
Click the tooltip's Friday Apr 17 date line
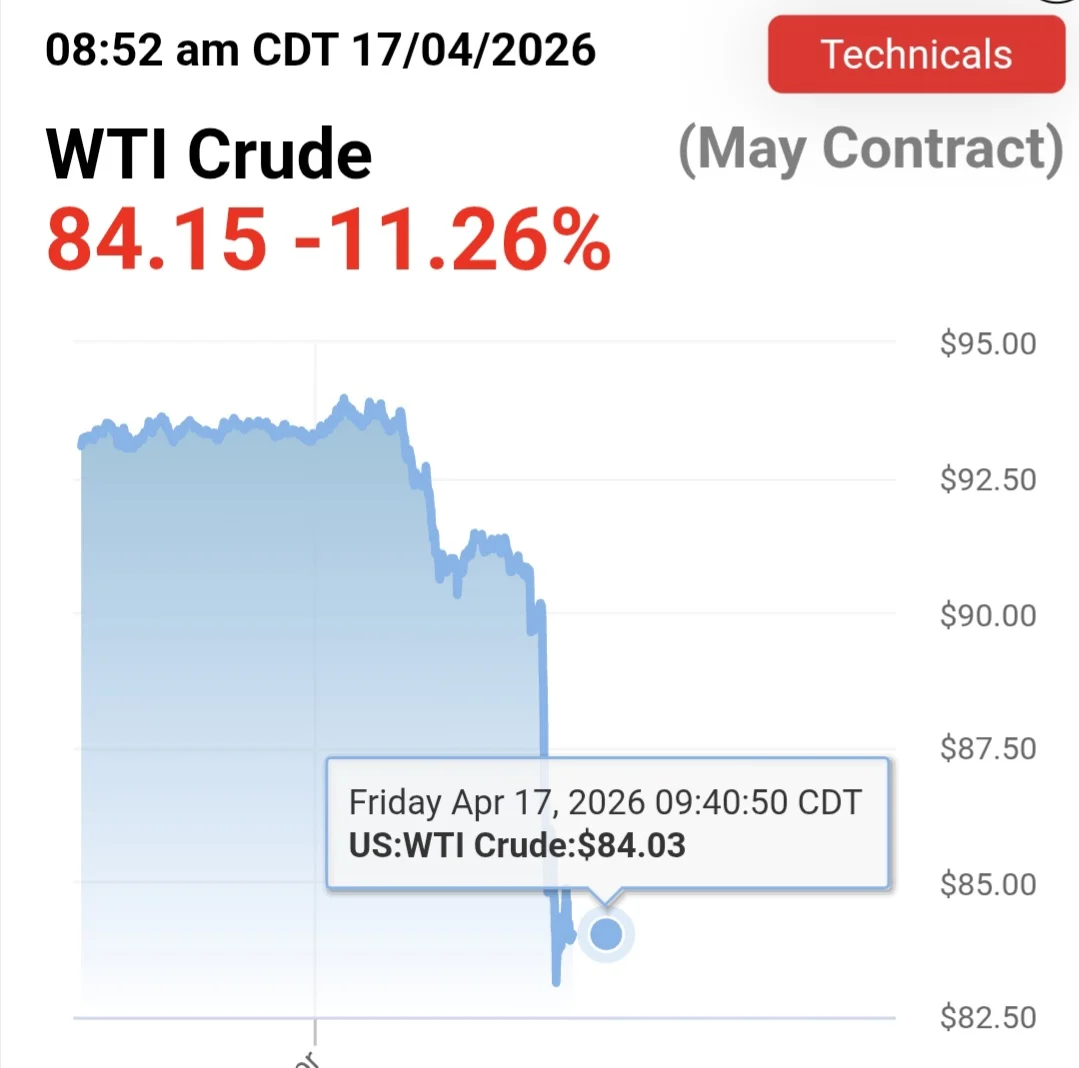[605, 802]
